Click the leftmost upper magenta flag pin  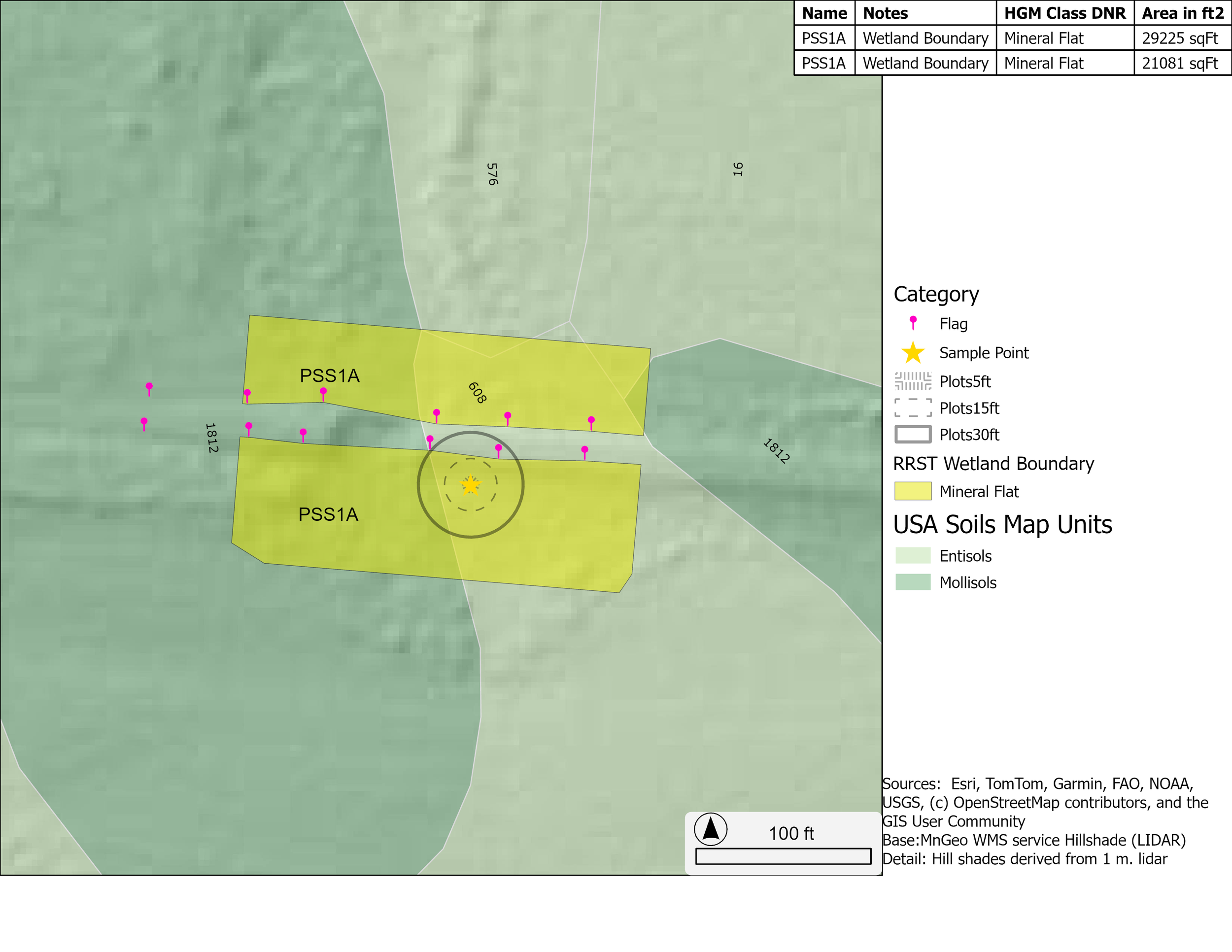point(149,388)
